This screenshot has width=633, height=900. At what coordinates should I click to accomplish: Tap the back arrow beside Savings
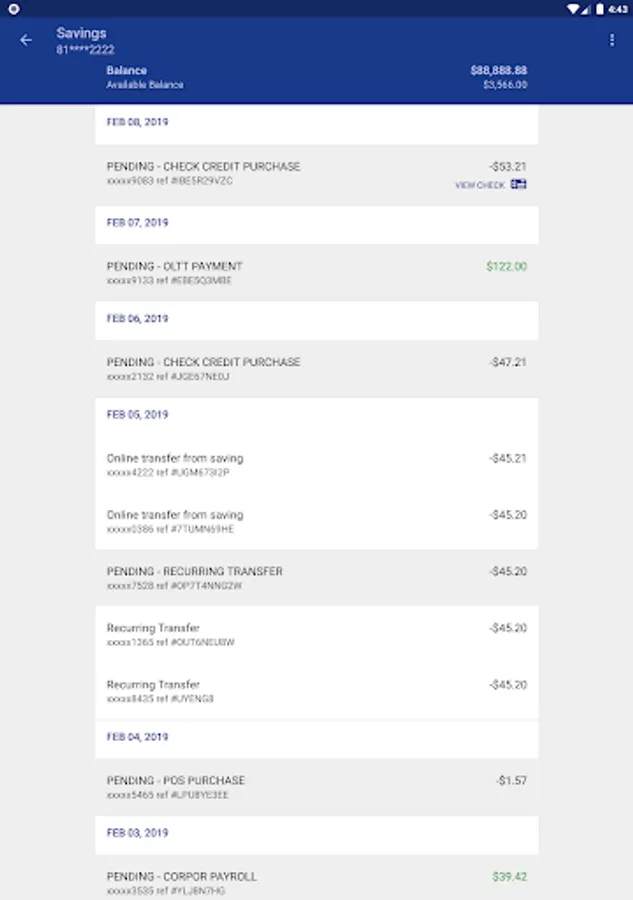click(26, 40)
